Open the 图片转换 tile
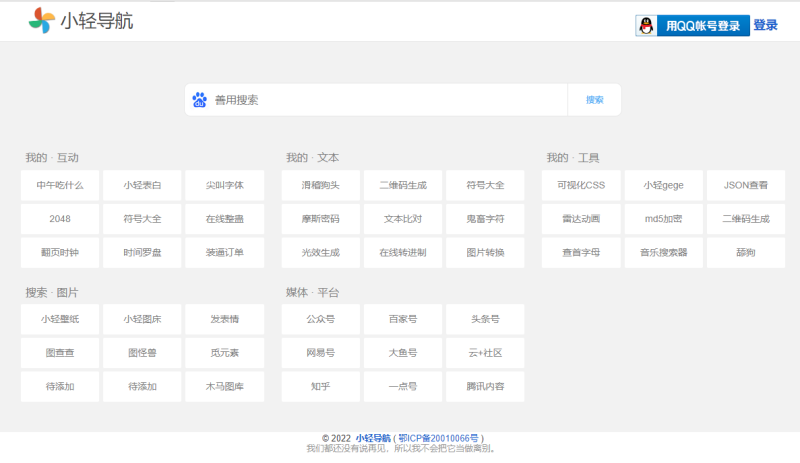 click(485, 253)
